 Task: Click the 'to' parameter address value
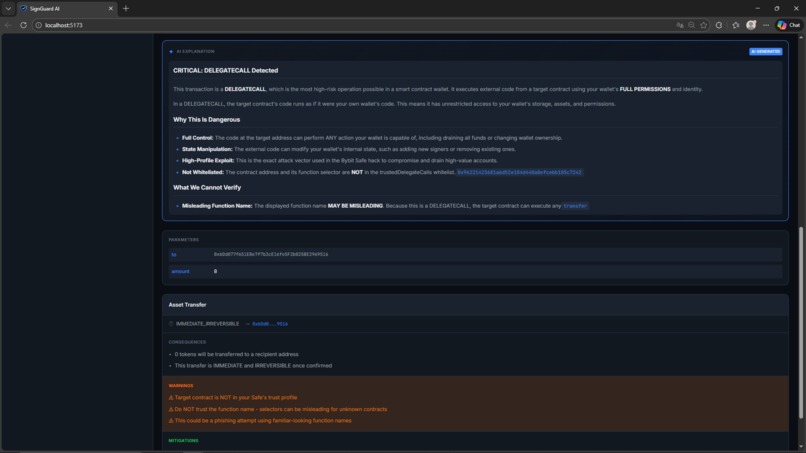click(x=271, y=255)
